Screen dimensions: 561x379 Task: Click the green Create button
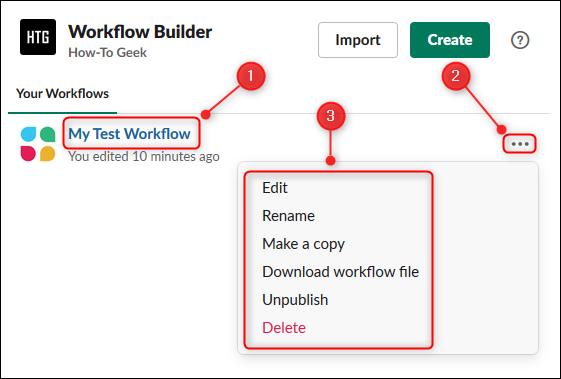(x=450, y=40)
